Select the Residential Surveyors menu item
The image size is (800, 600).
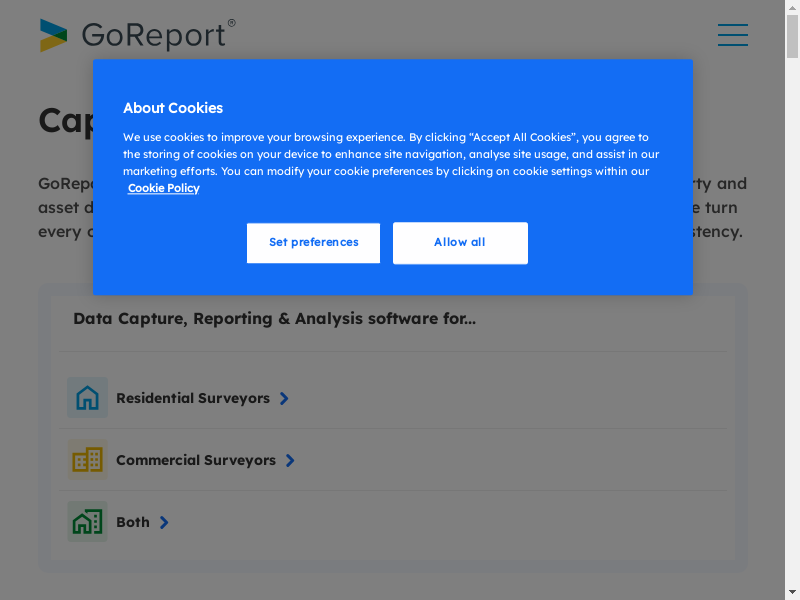193,398
